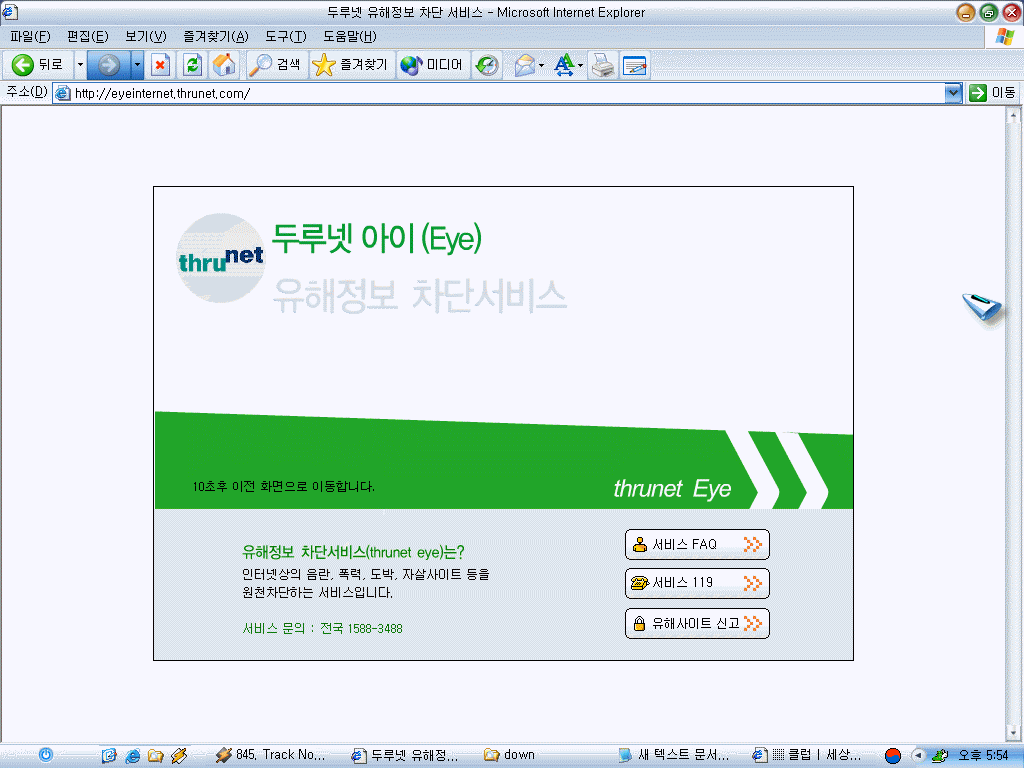The height and width of the screenshot is (768, 1024).
Task: Open the 즐겨찾기(A) menu
Action: click(x=216, y=37)
